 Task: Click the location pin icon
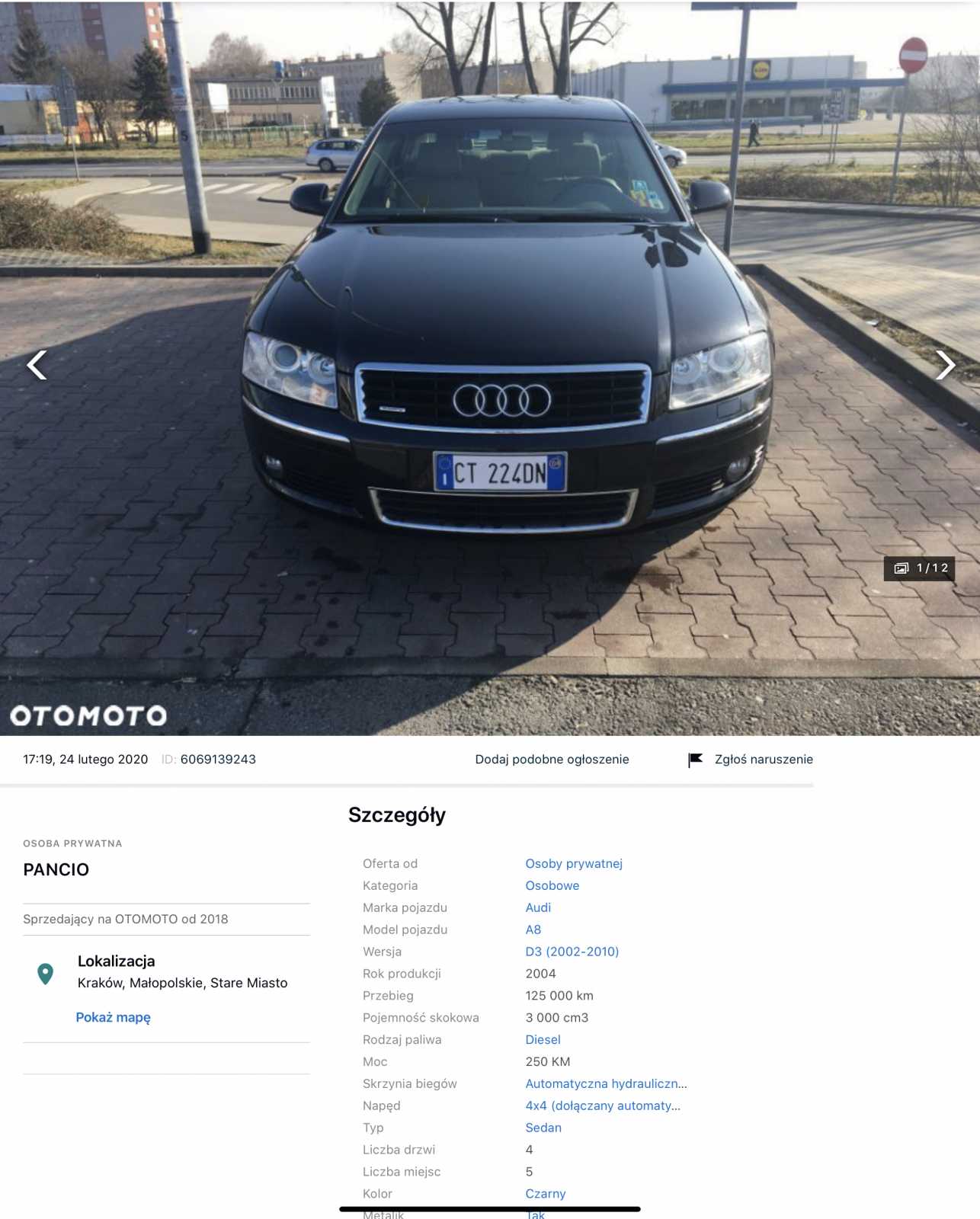click(46, 974)
